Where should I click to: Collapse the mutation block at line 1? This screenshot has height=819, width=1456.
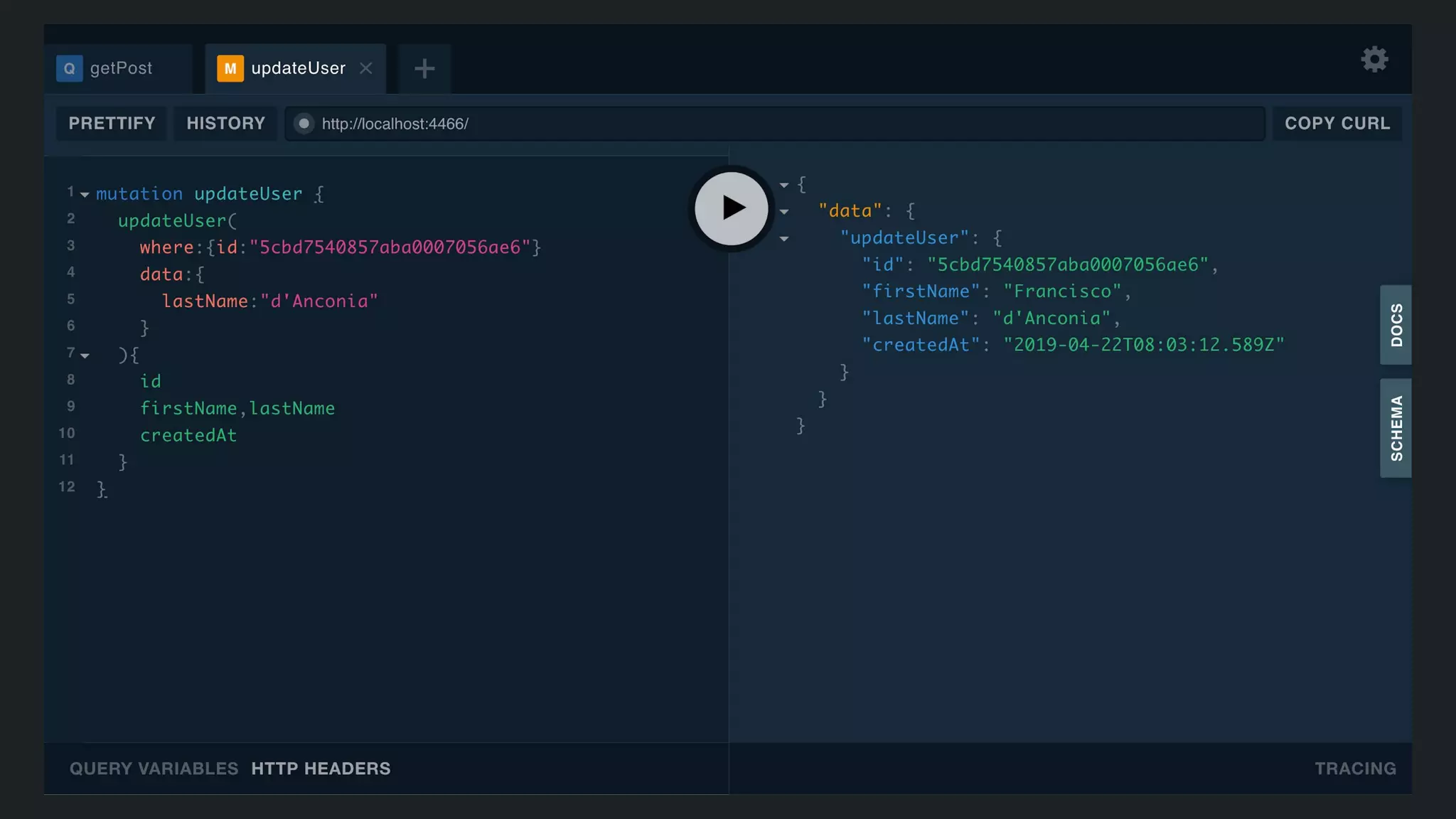pyautogui.click(x=85, y=194)
